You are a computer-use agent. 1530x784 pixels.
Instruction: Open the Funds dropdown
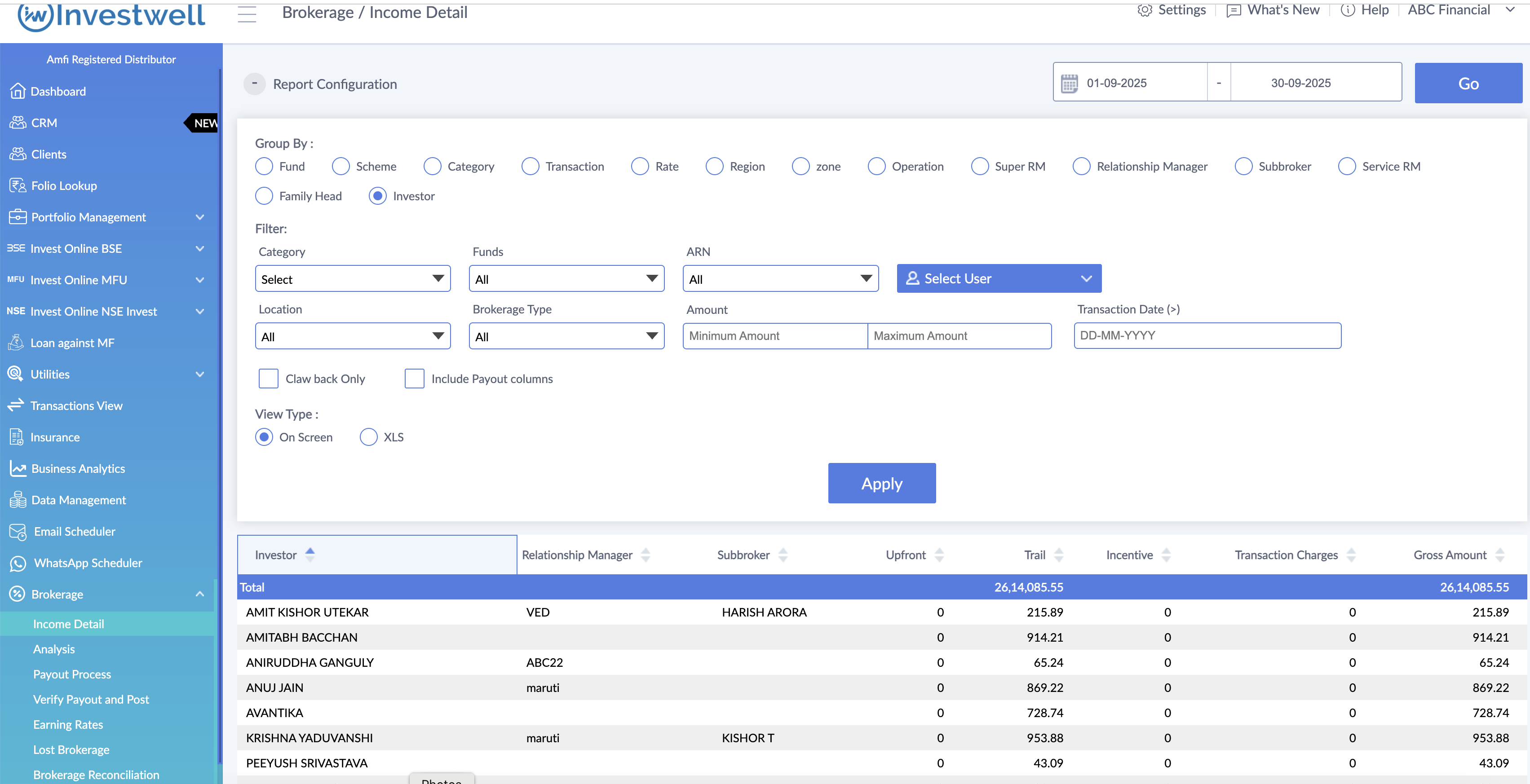tap(566, 279)
